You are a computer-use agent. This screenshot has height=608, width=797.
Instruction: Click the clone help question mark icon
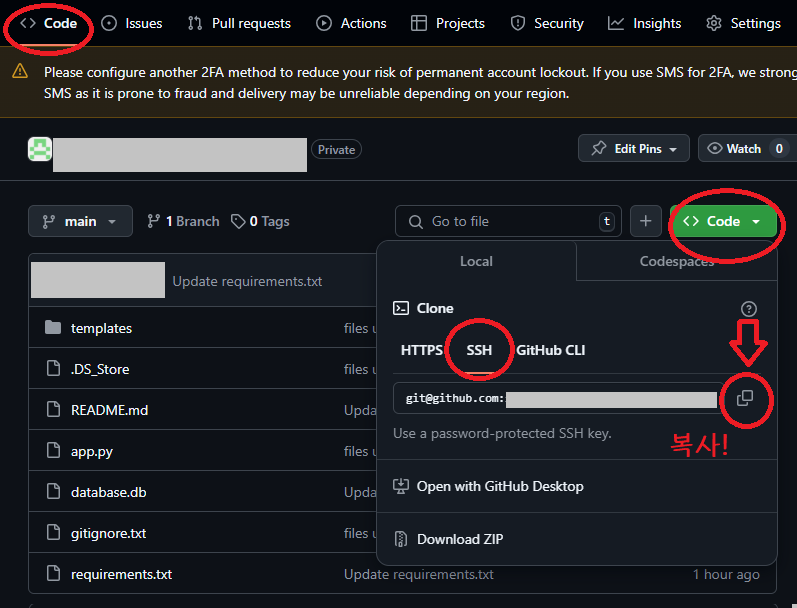pos(749,309)
